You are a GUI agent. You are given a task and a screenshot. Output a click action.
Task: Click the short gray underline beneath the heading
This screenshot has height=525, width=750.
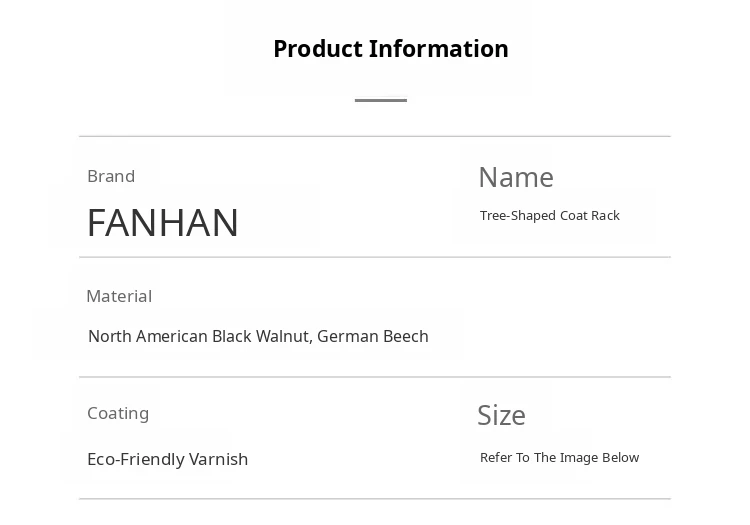[x=381, y=100]
